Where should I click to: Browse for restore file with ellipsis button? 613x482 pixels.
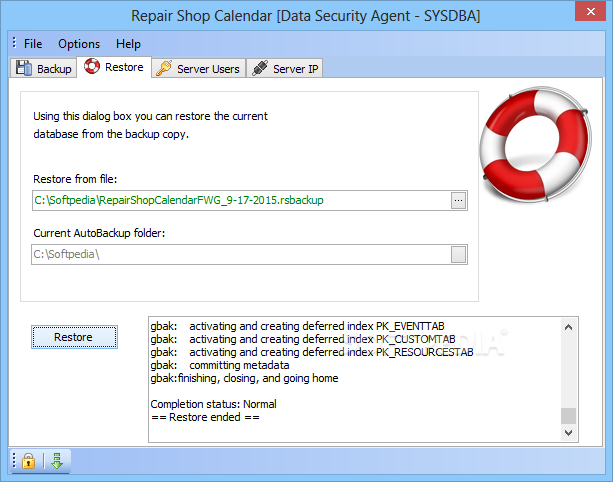(458, 201)
